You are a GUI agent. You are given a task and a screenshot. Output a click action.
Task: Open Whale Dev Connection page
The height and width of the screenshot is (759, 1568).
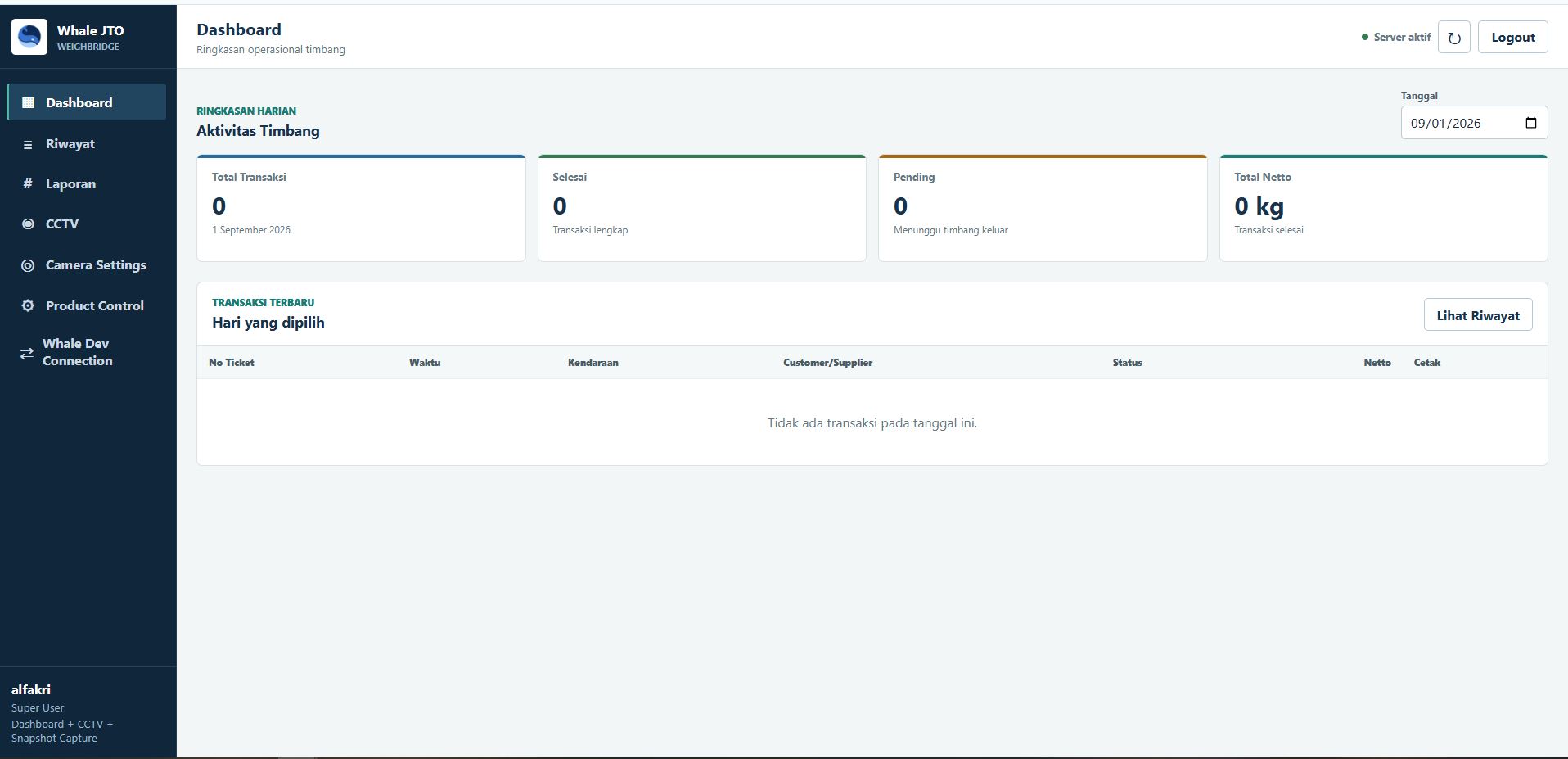click(x=86, y=352)
